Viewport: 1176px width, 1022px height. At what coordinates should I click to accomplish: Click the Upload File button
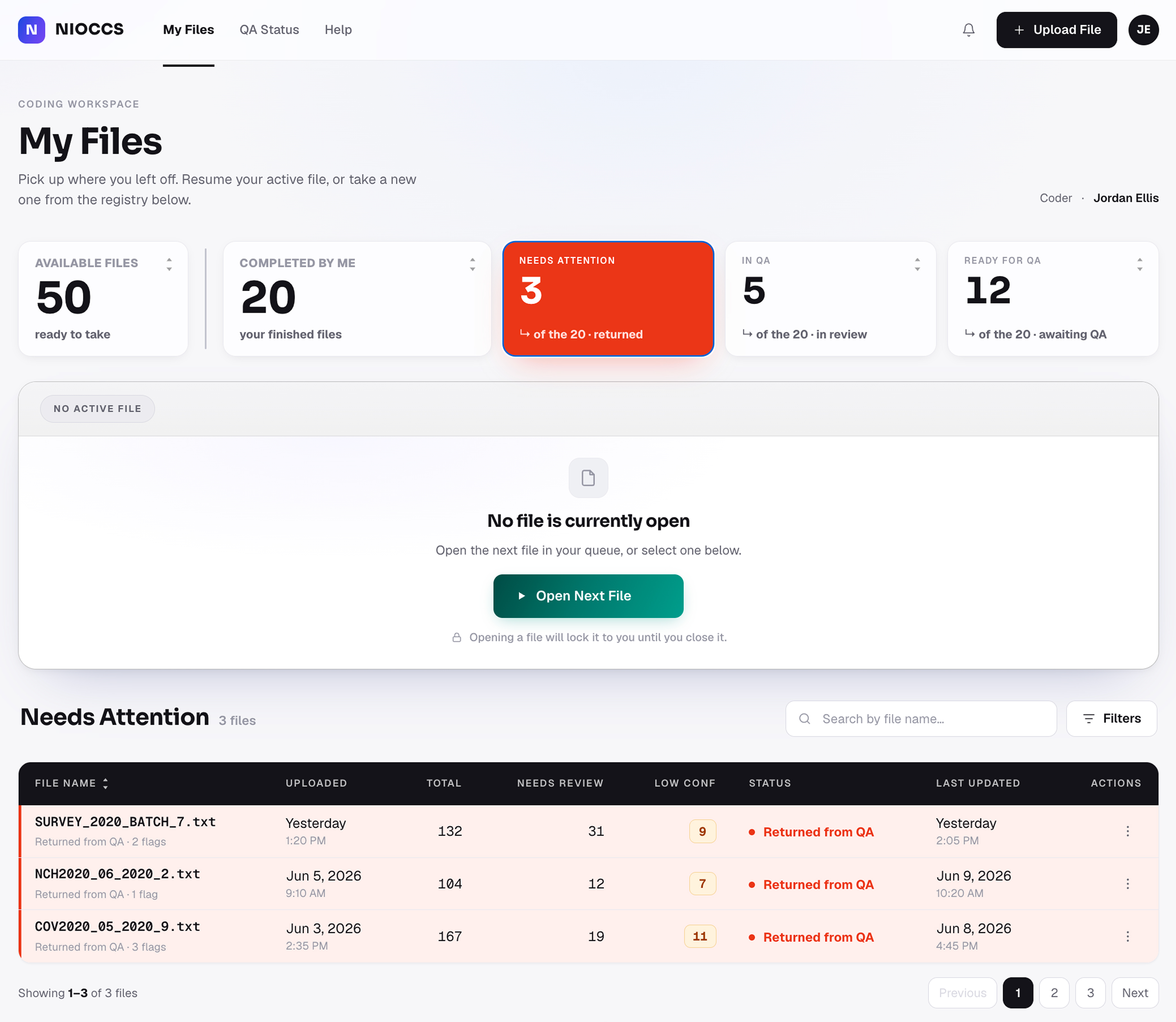point(1056,30)
